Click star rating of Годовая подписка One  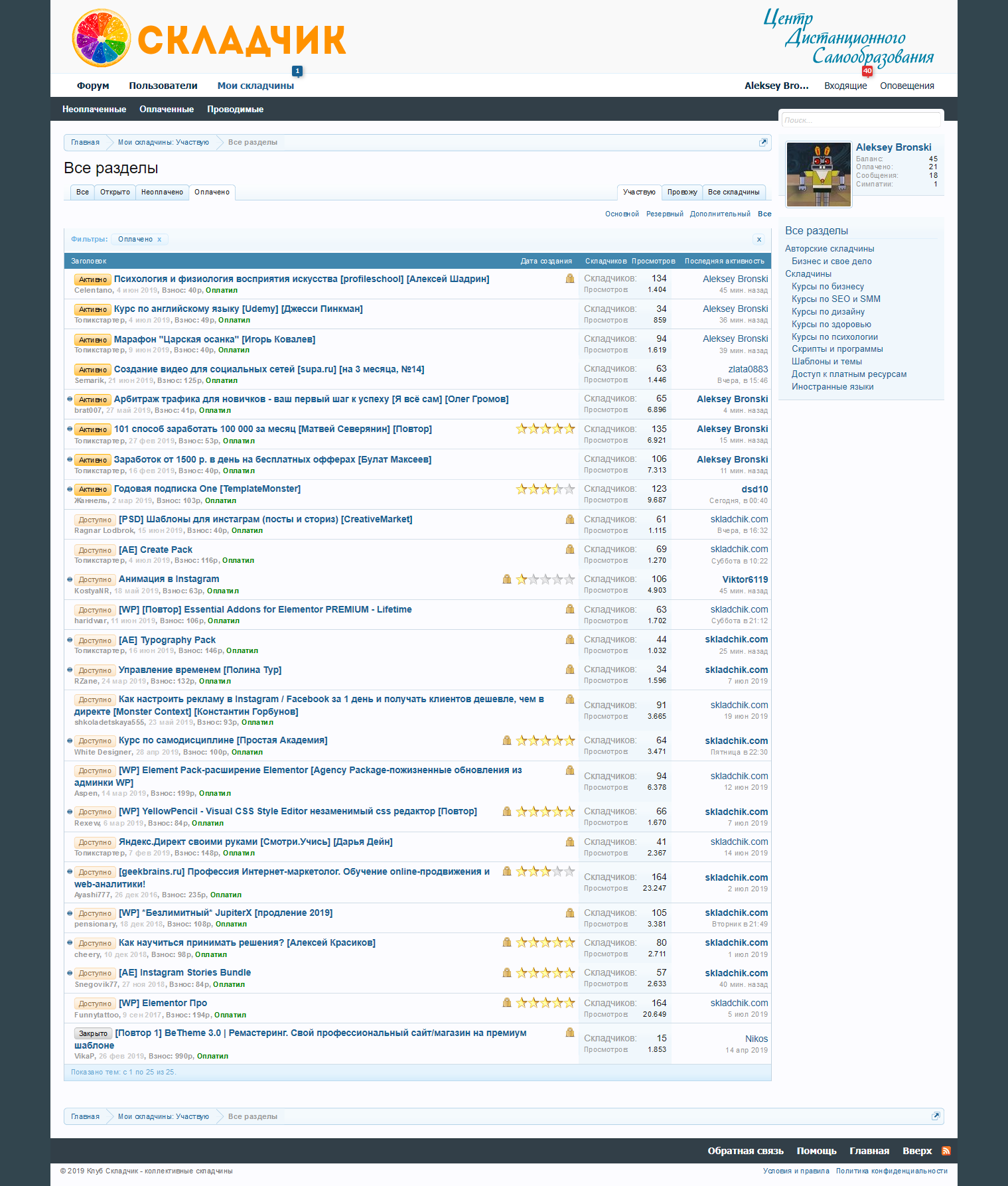click(x=545, y=489)
